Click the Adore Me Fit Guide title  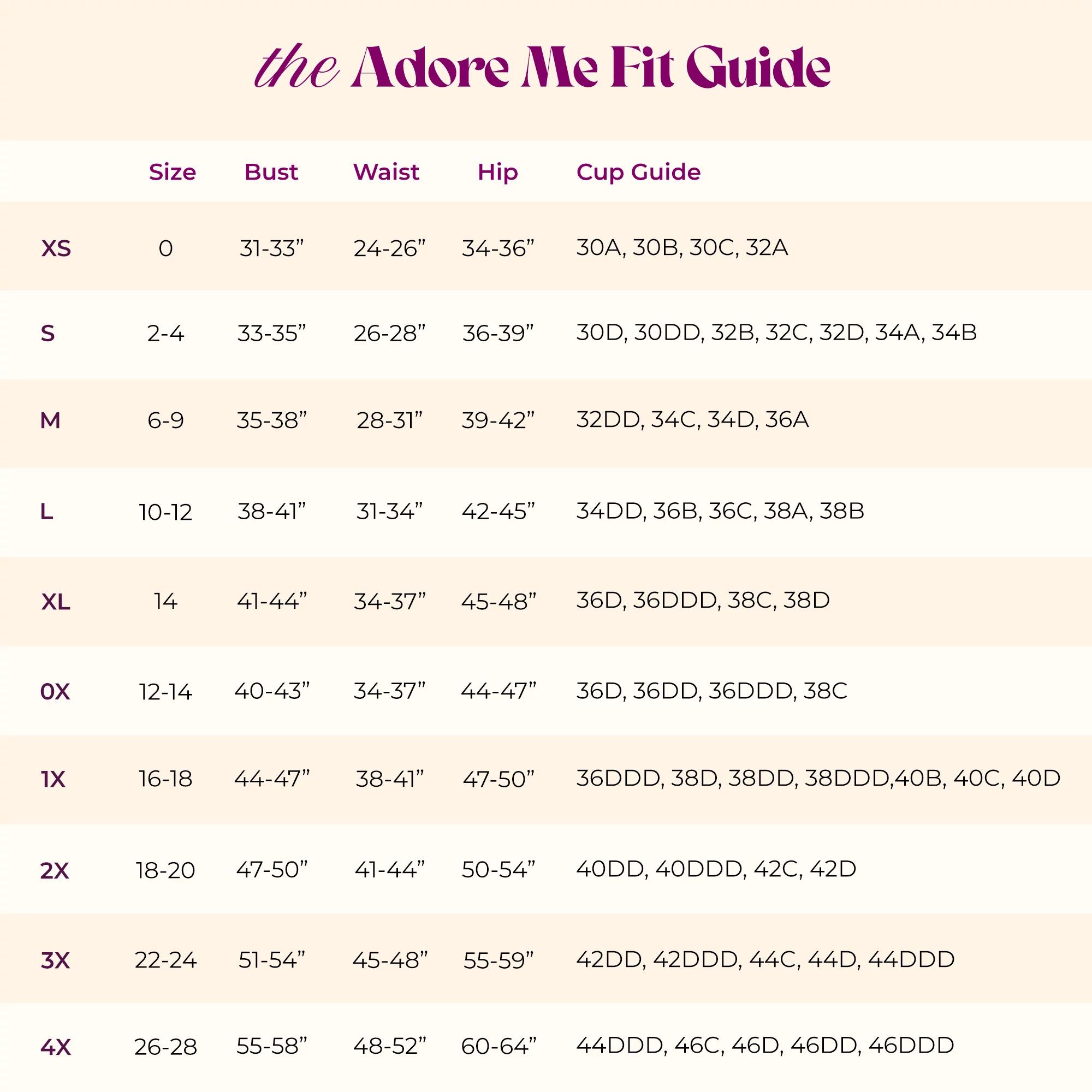tap(543, 67)
